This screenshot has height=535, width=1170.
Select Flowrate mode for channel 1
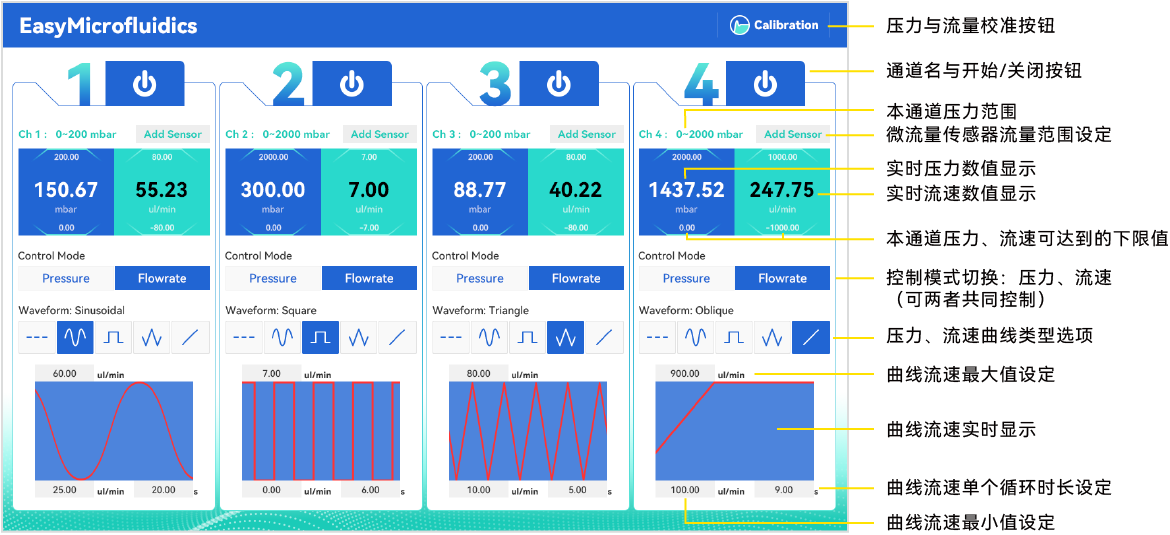[x=162, y=278]
